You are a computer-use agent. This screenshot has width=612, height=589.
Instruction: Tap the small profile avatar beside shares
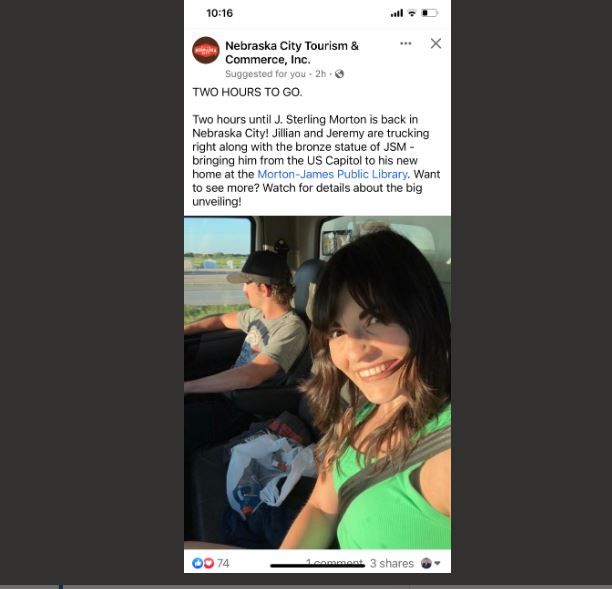[x=426, y=563]
